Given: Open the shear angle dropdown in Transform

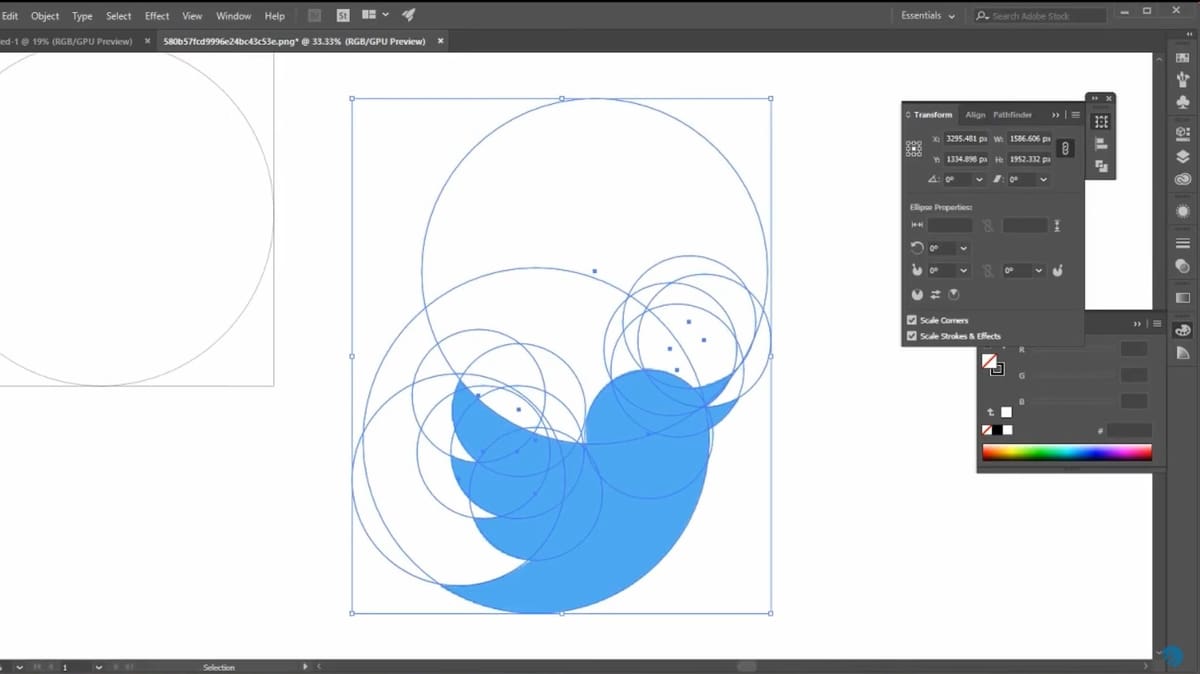Looking at the screenshot, I should click(x=1043, y=179).
